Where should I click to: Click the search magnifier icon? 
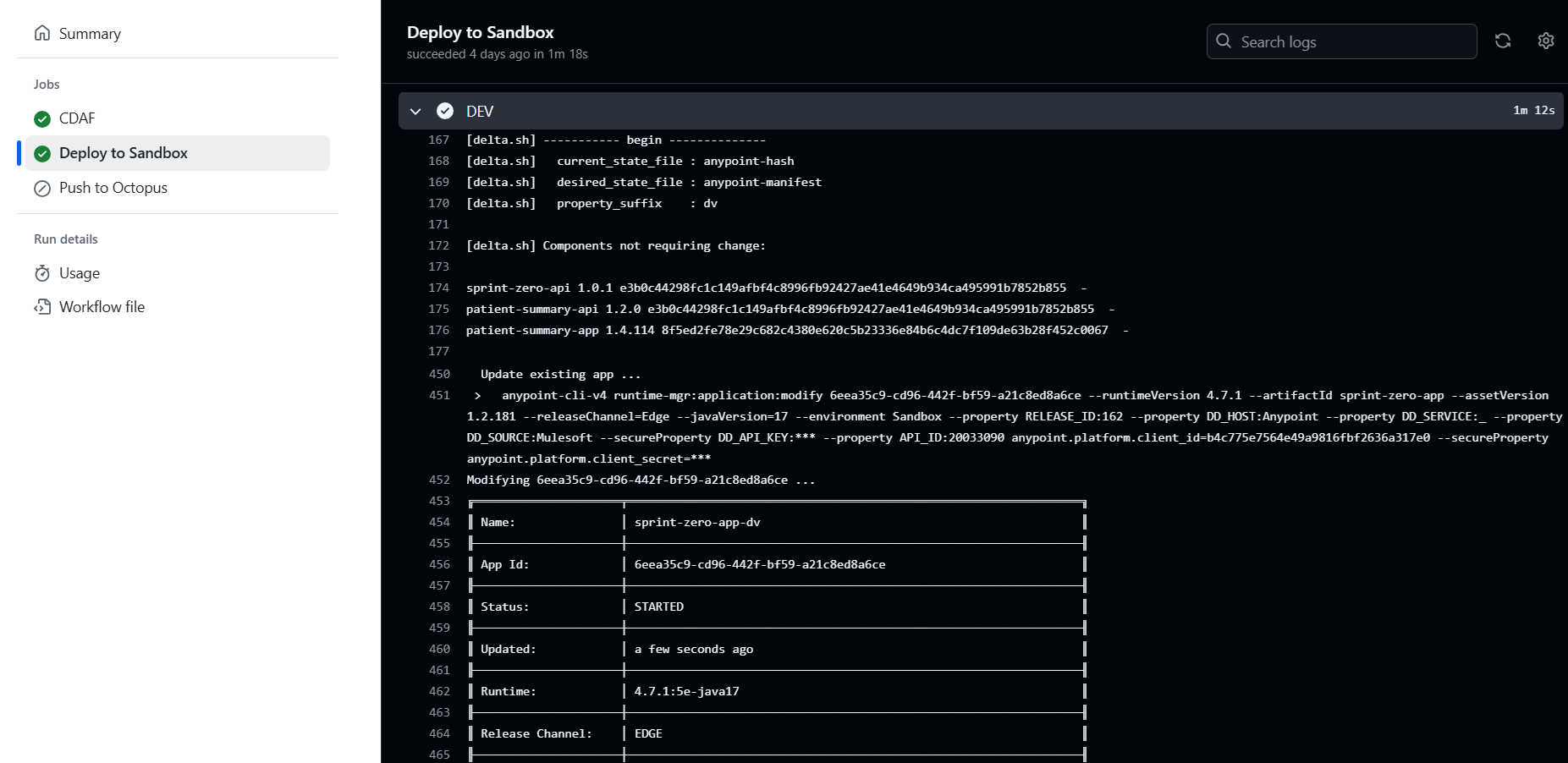tap(1224, 41)
